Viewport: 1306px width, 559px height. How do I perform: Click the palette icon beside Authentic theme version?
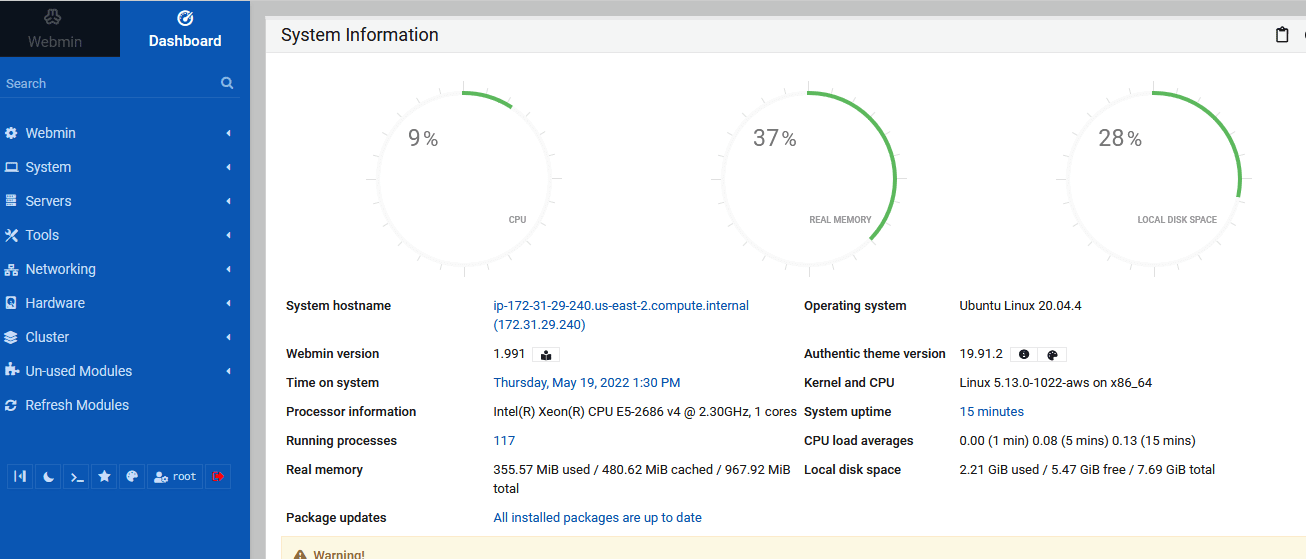coord(1052,355)
